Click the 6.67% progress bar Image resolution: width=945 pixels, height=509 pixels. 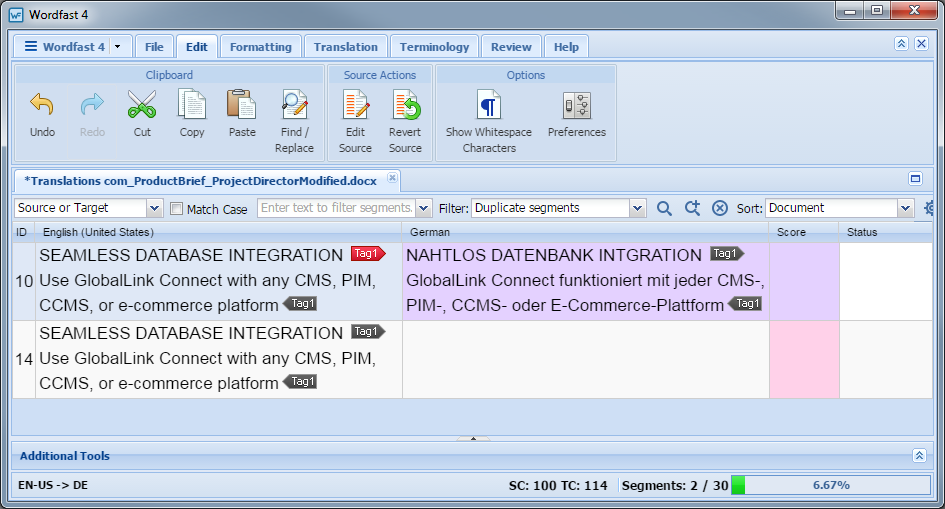[x=831, y=485]
